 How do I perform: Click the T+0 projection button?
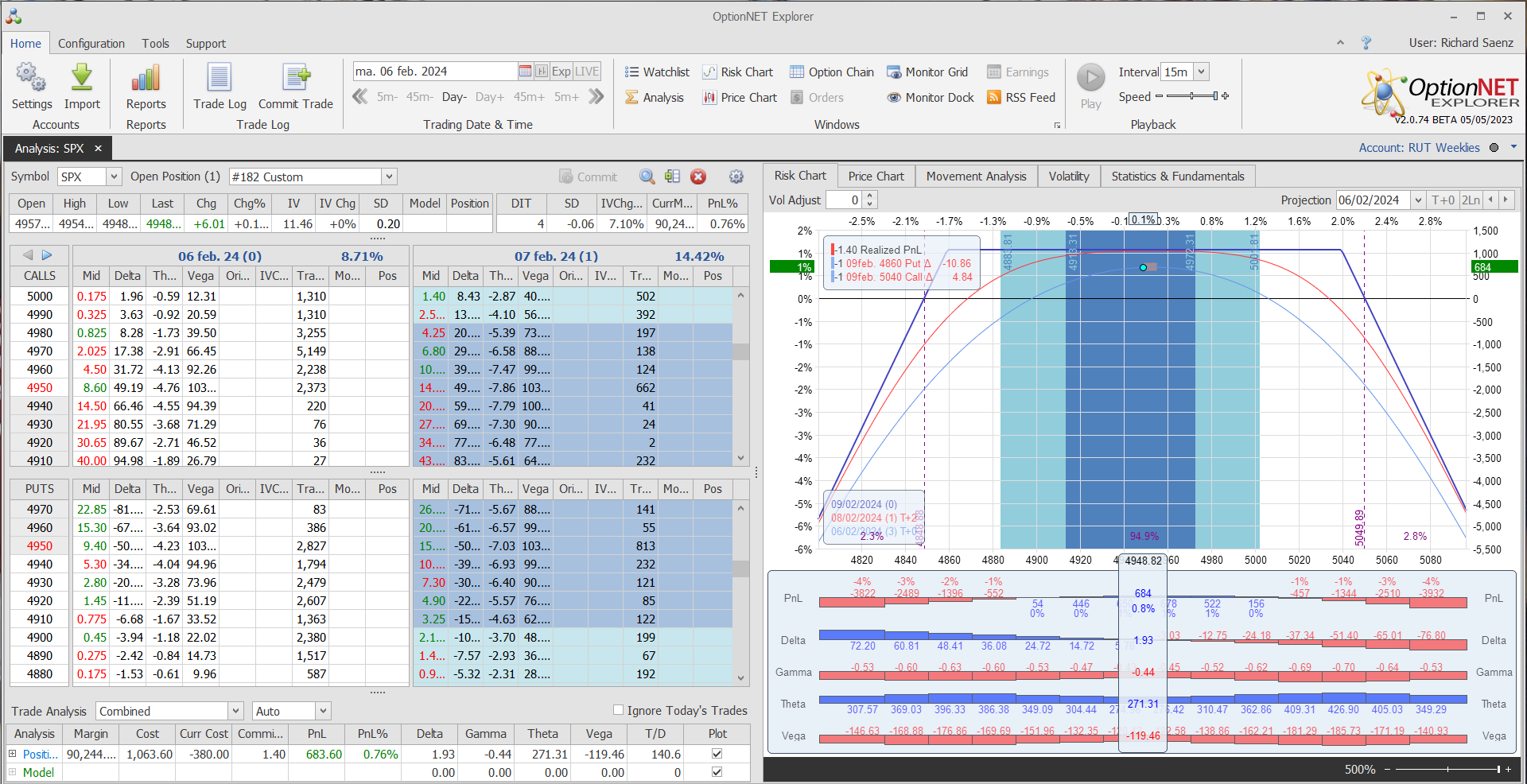(1442, 200)
